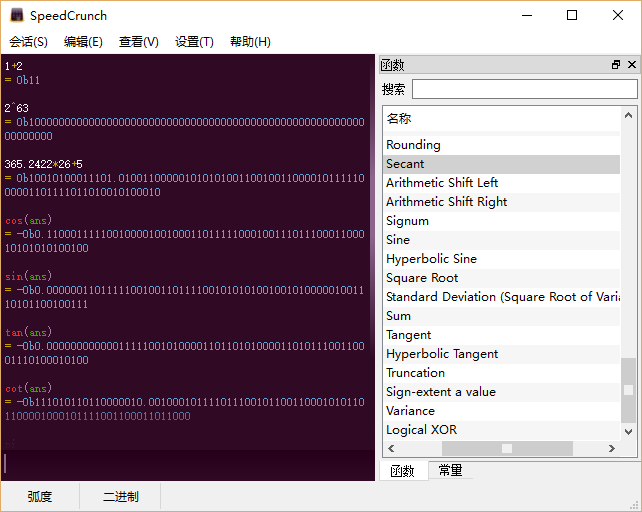Screen dimensions: 642x512
Task: Toggle the 弧度 angle unit in status bar
Action: click(x=40, y=496)
